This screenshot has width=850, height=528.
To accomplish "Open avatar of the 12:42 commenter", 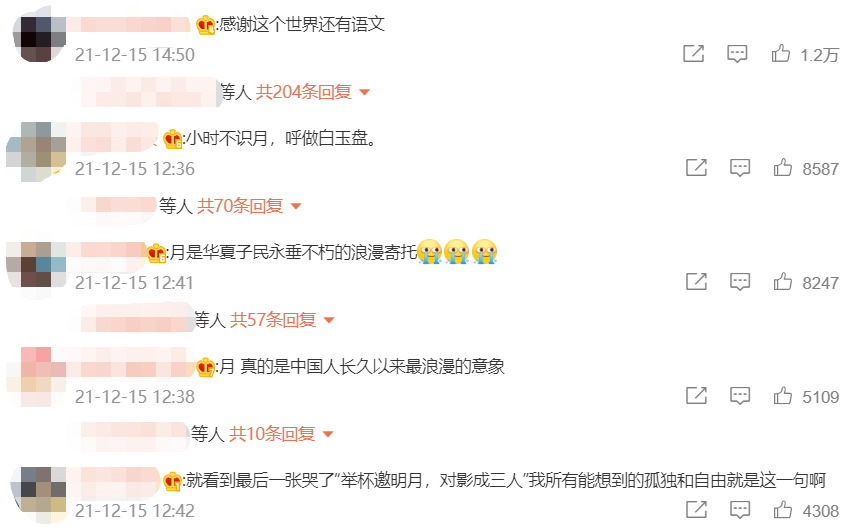I will [40, 492].
